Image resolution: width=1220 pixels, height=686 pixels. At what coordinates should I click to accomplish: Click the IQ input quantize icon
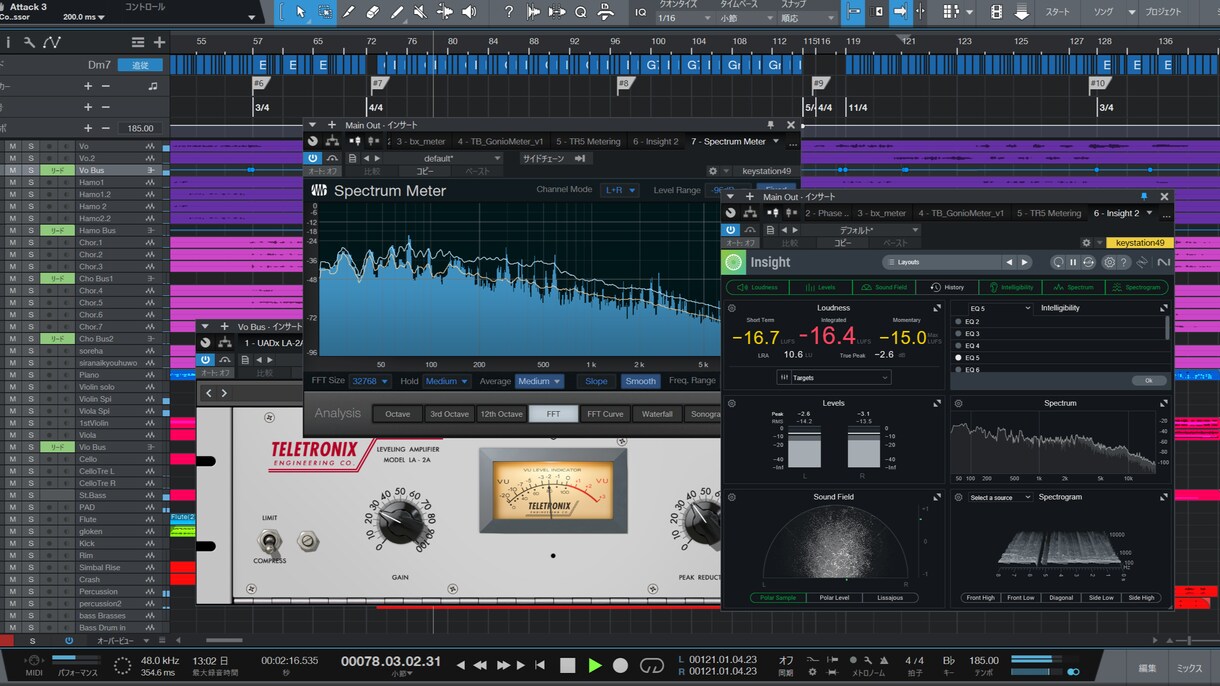click(x=641, y=12)
